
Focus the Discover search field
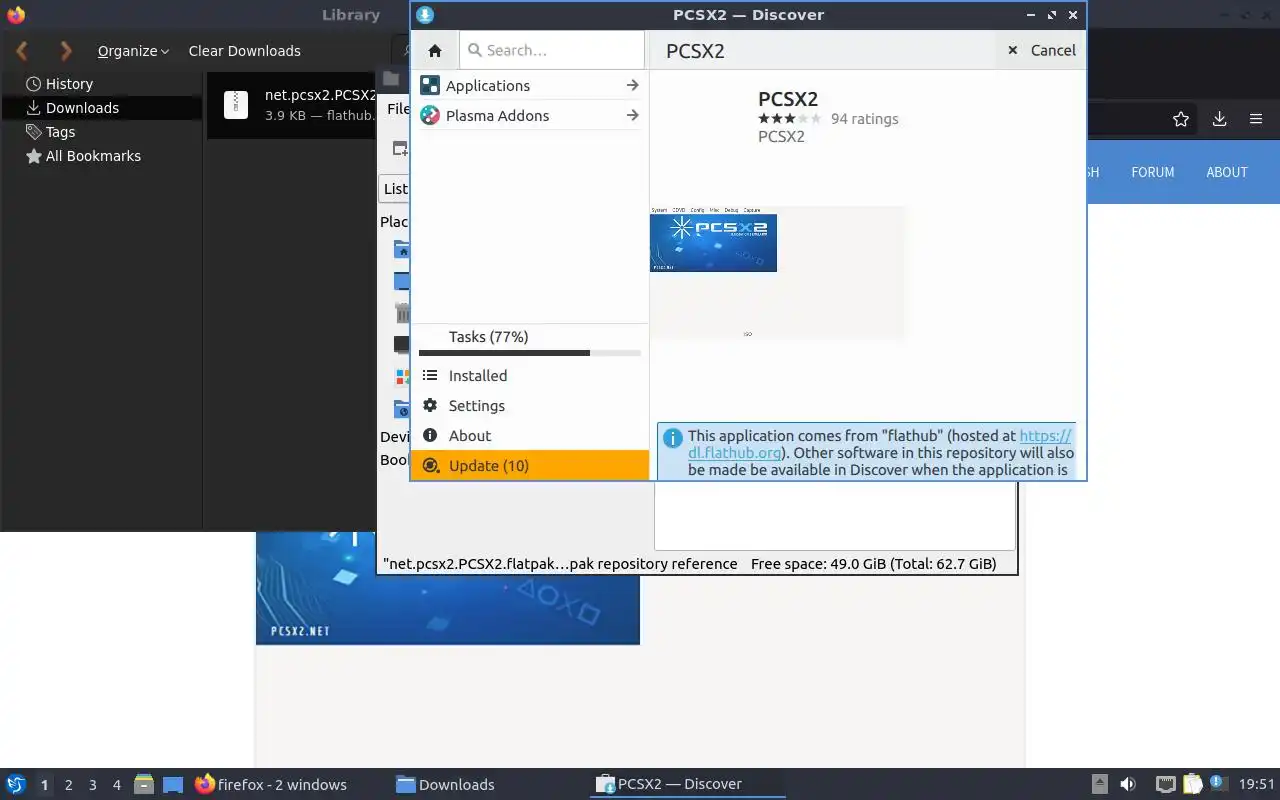click(552, 50)
